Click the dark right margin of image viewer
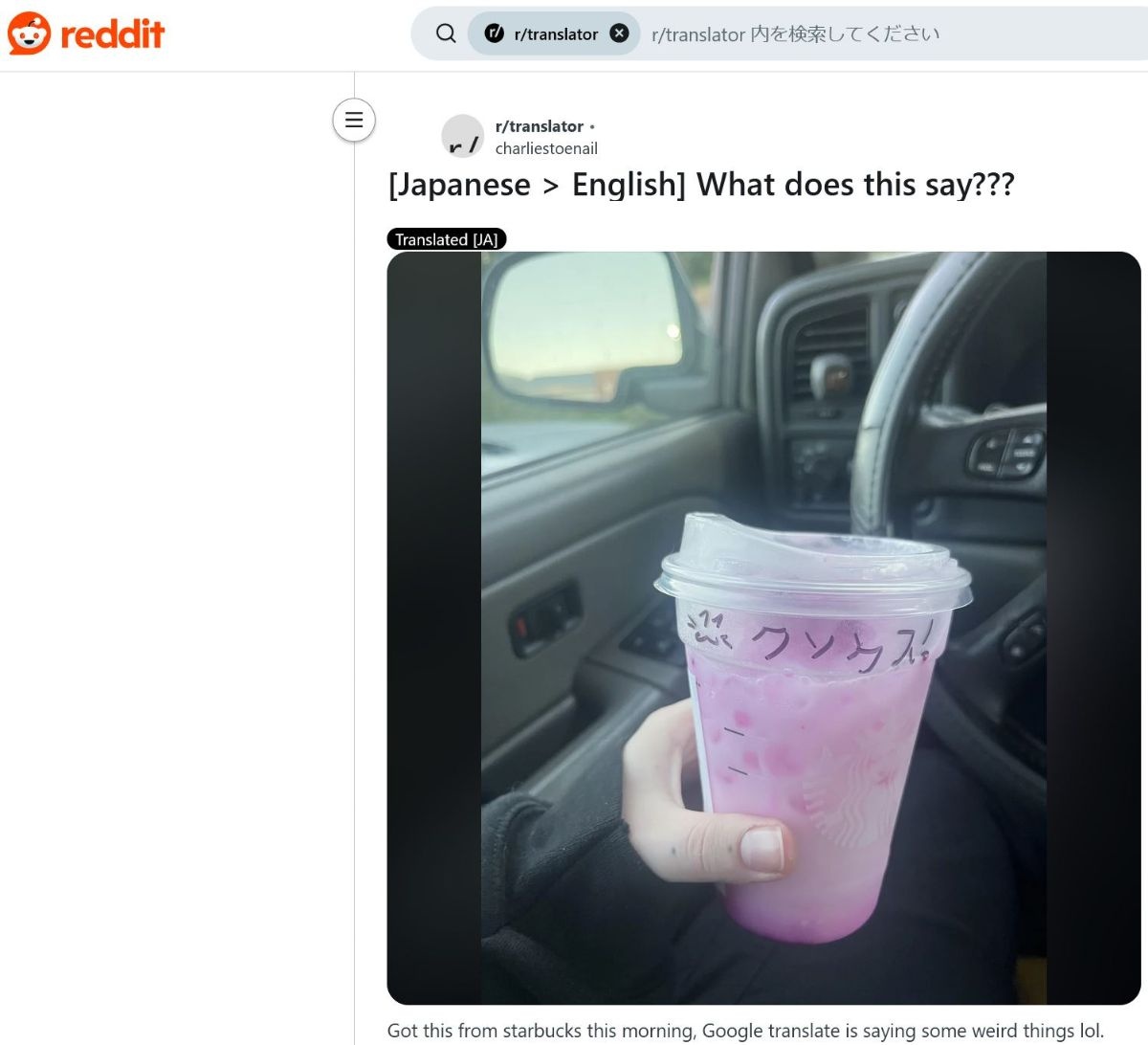1148x1045 pixels. (1093, 628)
